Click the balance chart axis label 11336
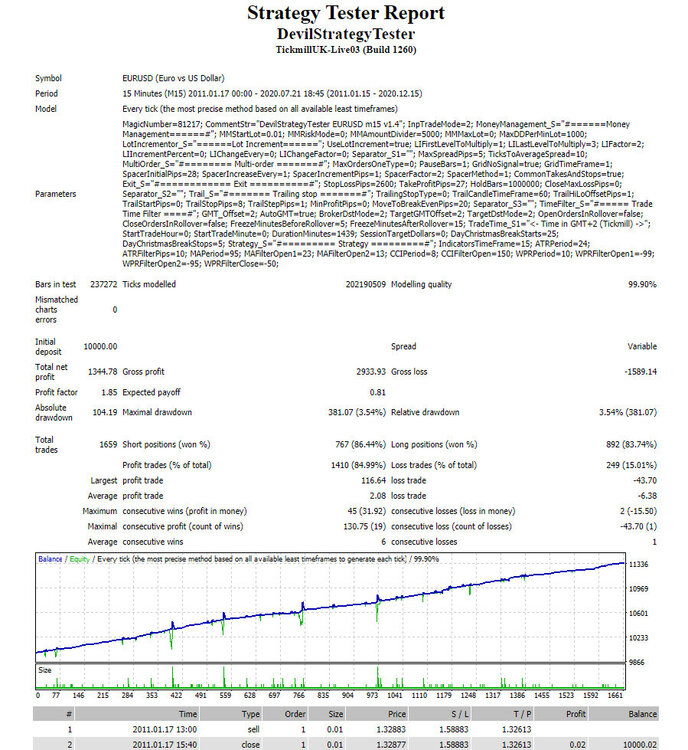The image size is (688, 750). [638, 564]
